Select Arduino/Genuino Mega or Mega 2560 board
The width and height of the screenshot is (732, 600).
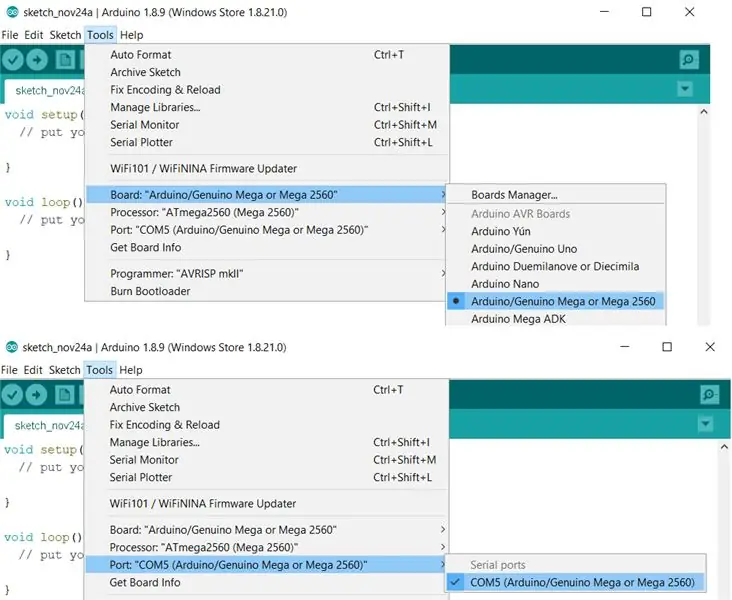(556, 301)
